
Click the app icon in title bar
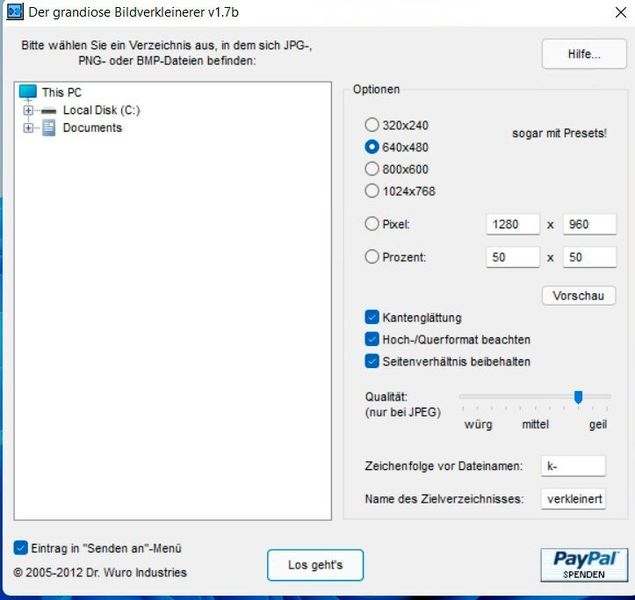(x=15, y=12)
